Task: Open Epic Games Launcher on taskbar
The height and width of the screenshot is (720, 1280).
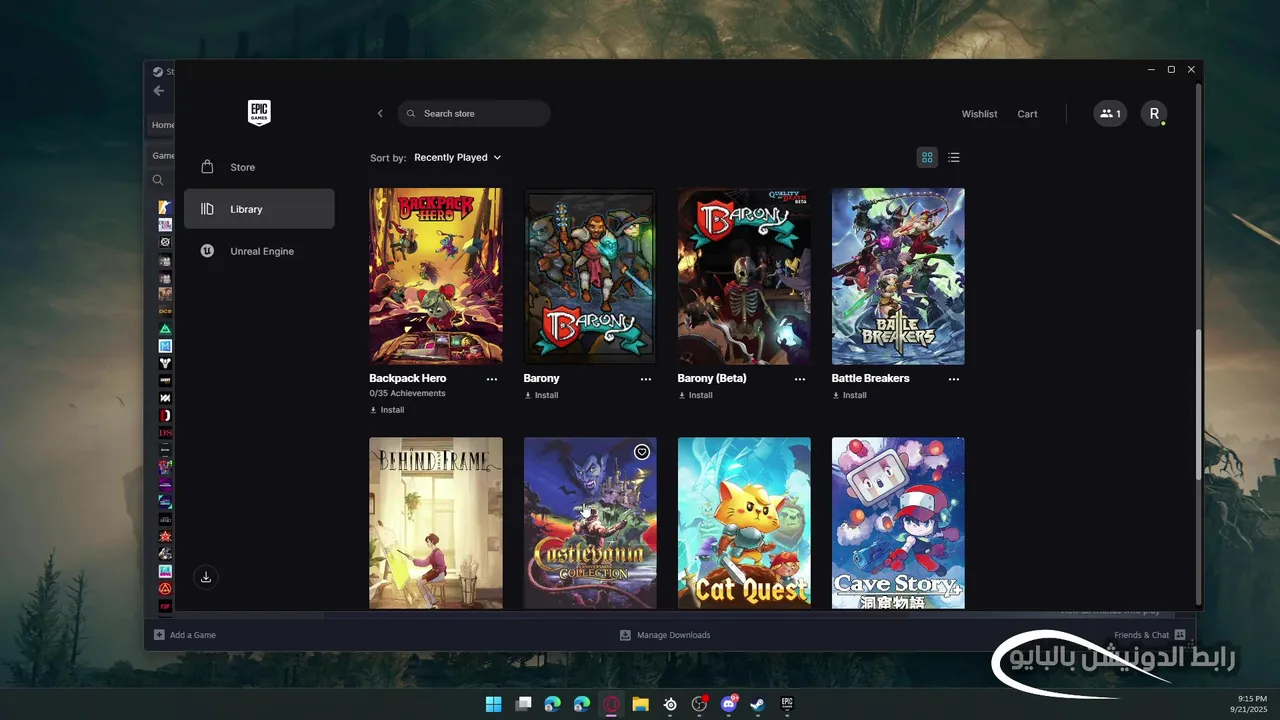Action: (787, 704)
